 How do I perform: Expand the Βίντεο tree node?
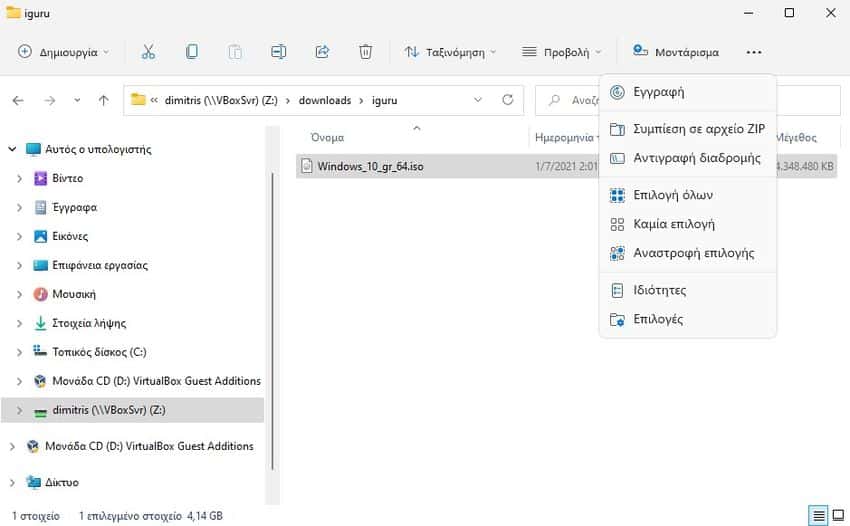point(19,178)
